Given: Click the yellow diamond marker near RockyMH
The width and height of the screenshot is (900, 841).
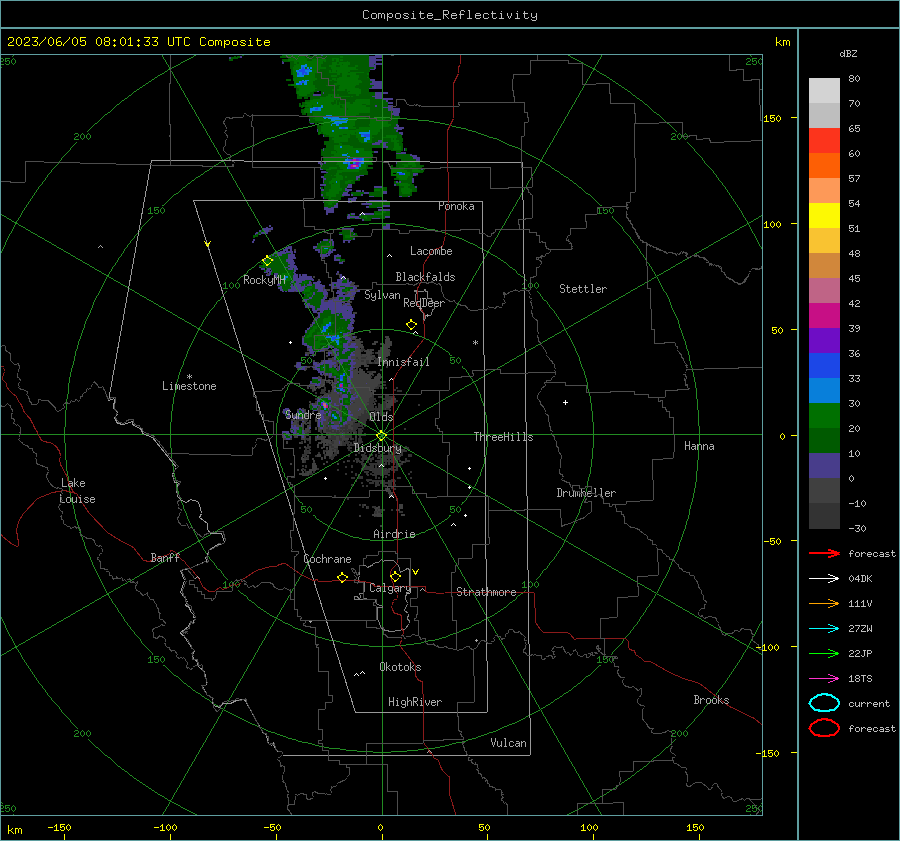Looking at the screenshot, I should (267, 261).
